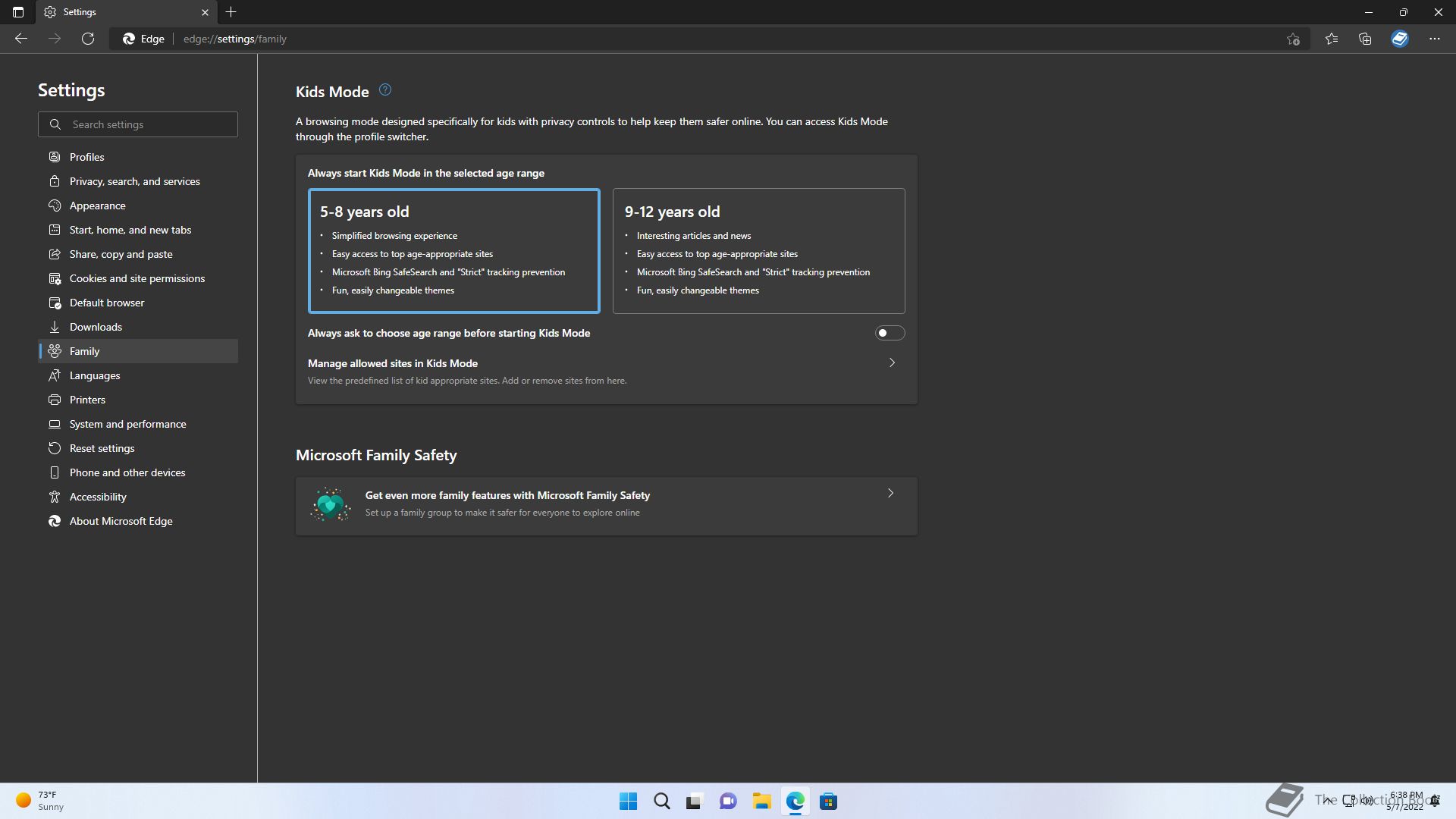Open Default browser settings section
This screenshot has height=819, width=1456.
click(x=138, y=303)
